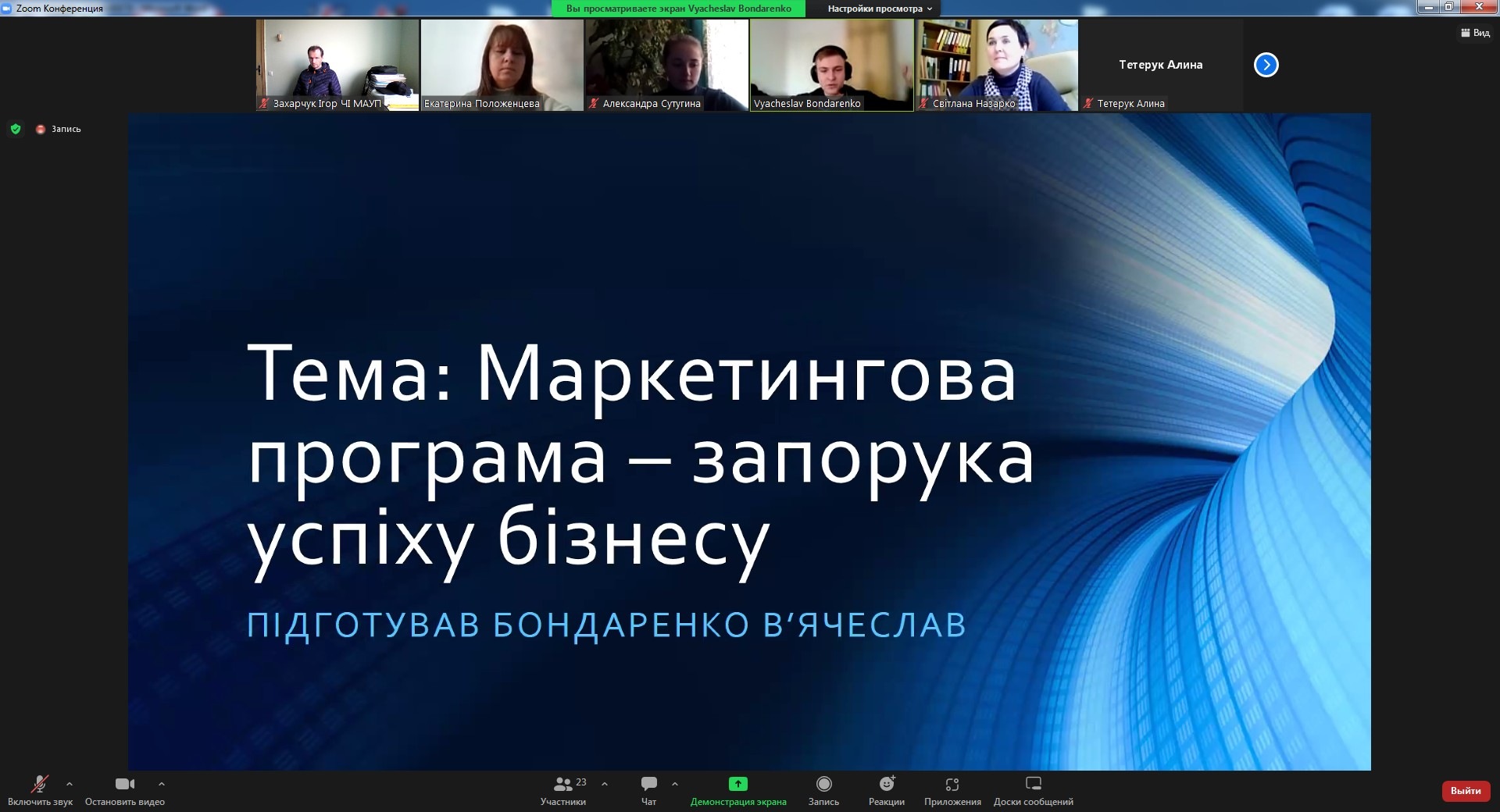Open the Вид view layout menu
Screen dimensions: 1500x812
coord(1475,33)
